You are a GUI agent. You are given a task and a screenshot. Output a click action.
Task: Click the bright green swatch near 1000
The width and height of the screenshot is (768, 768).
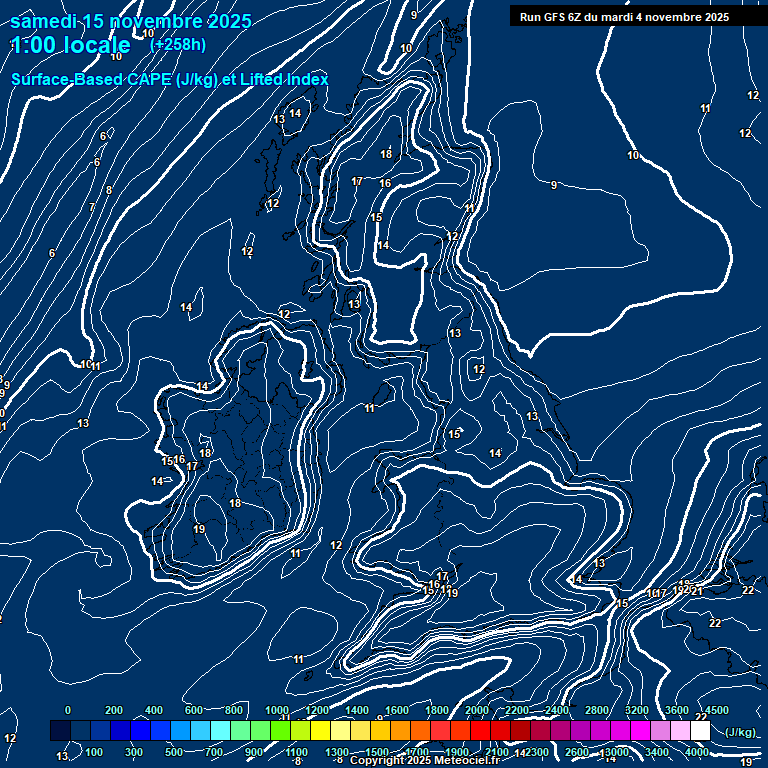point(280,731)
